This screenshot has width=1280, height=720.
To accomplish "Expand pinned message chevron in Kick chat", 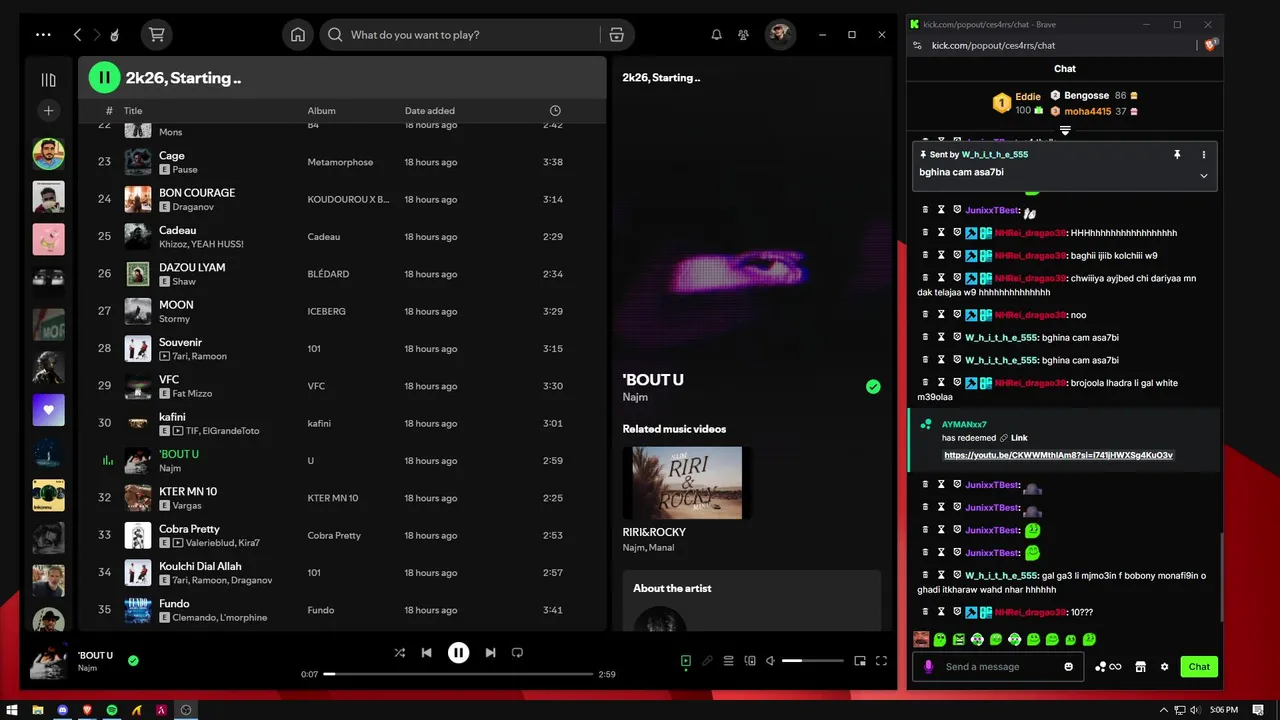I will coord(1203,175).
